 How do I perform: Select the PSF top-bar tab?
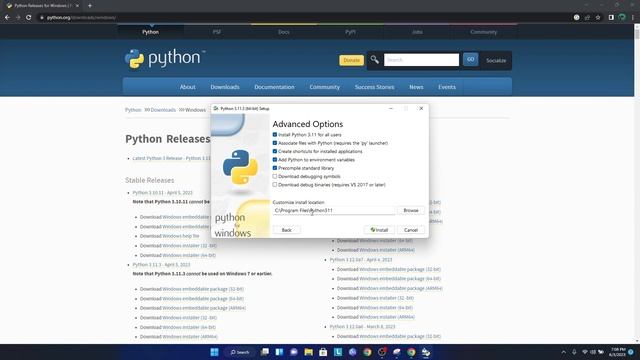pos(217,32)
